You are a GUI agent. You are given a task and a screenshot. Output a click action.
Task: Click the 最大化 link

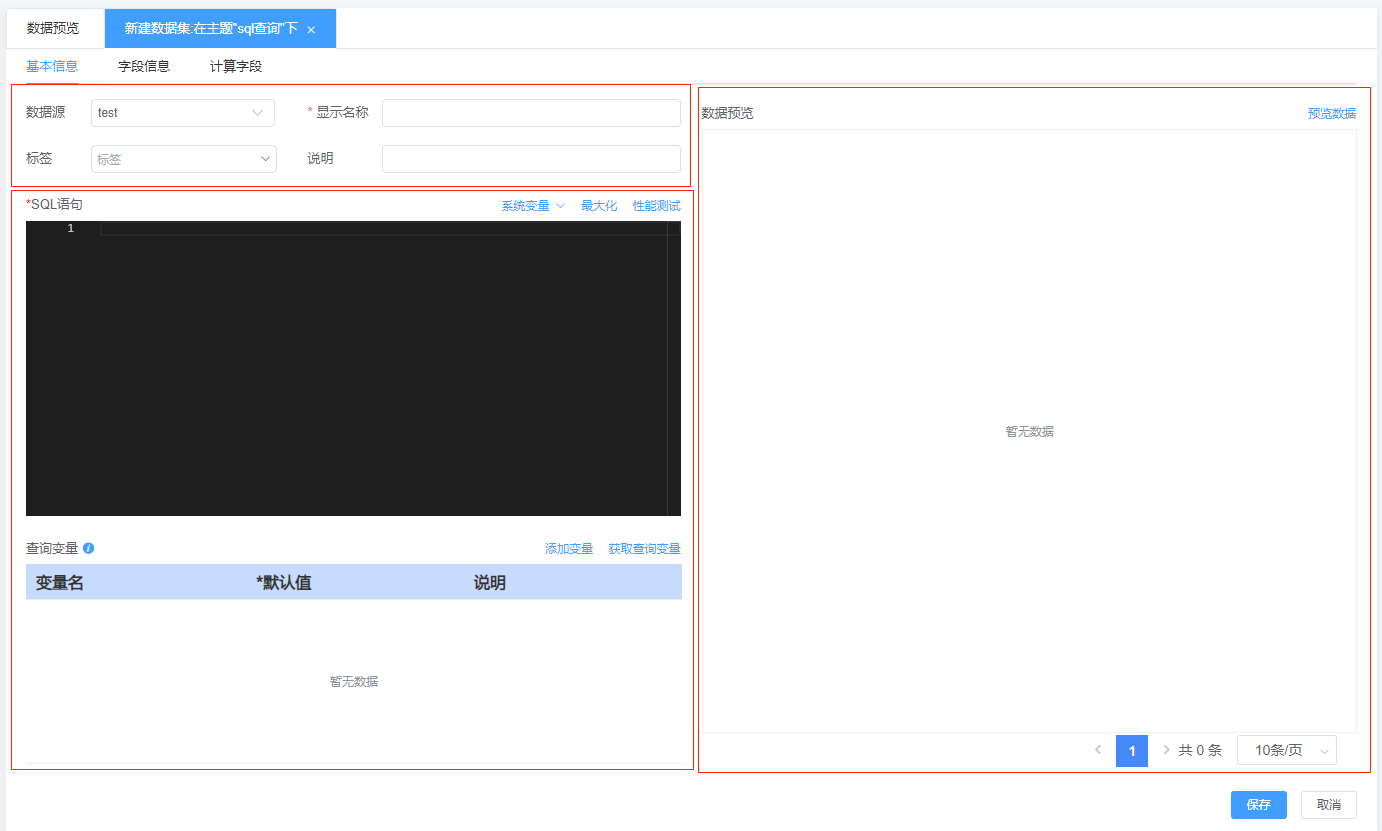599,206
